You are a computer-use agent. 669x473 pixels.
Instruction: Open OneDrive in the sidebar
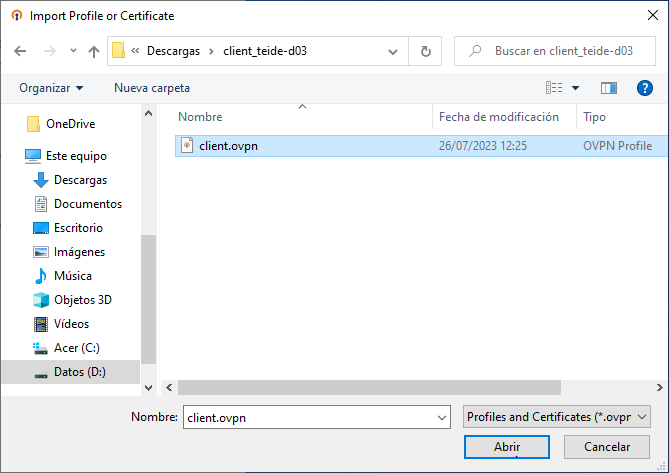69,123
